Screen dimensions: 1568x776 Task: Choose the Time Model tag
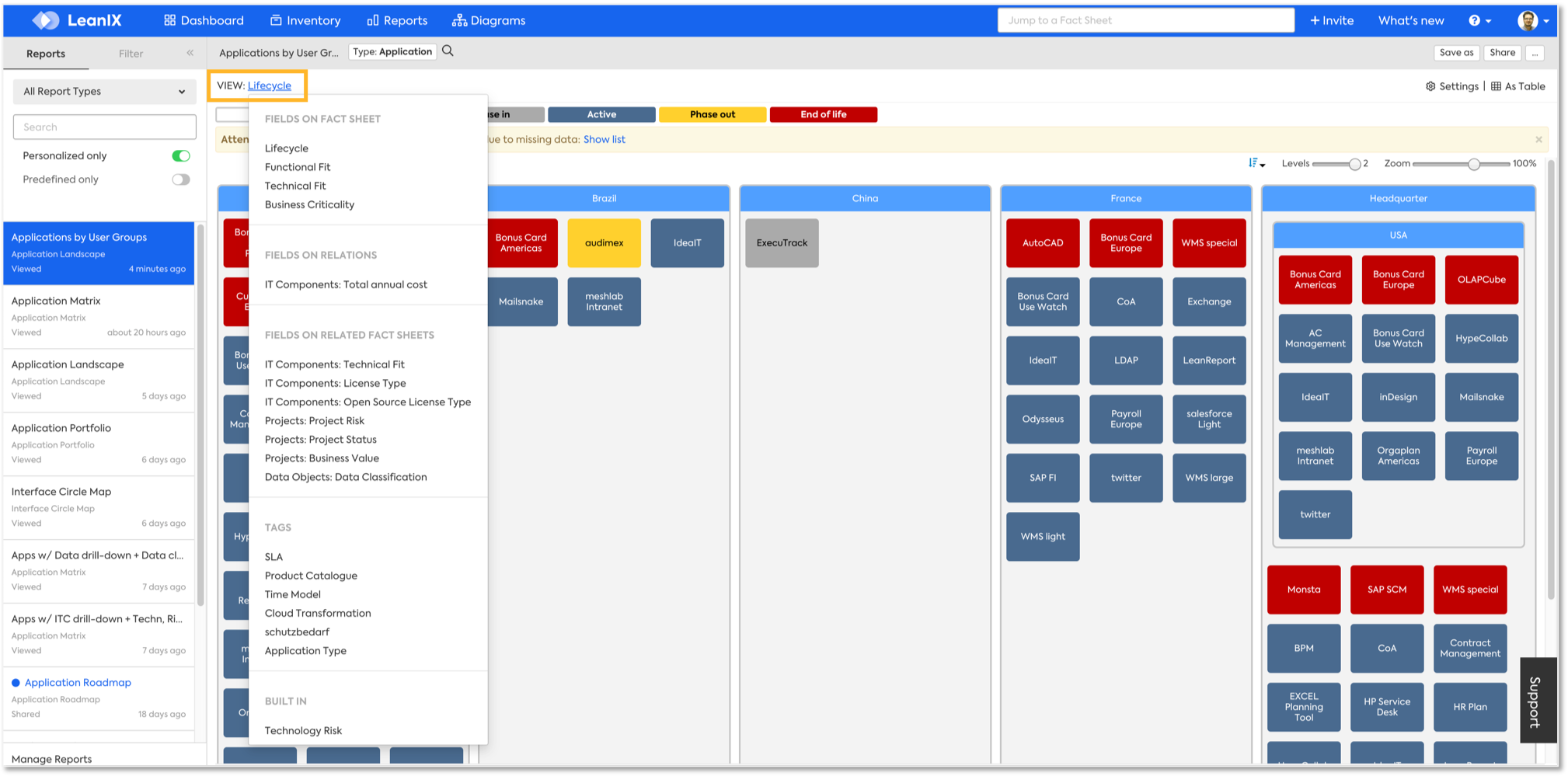[293, 594]
